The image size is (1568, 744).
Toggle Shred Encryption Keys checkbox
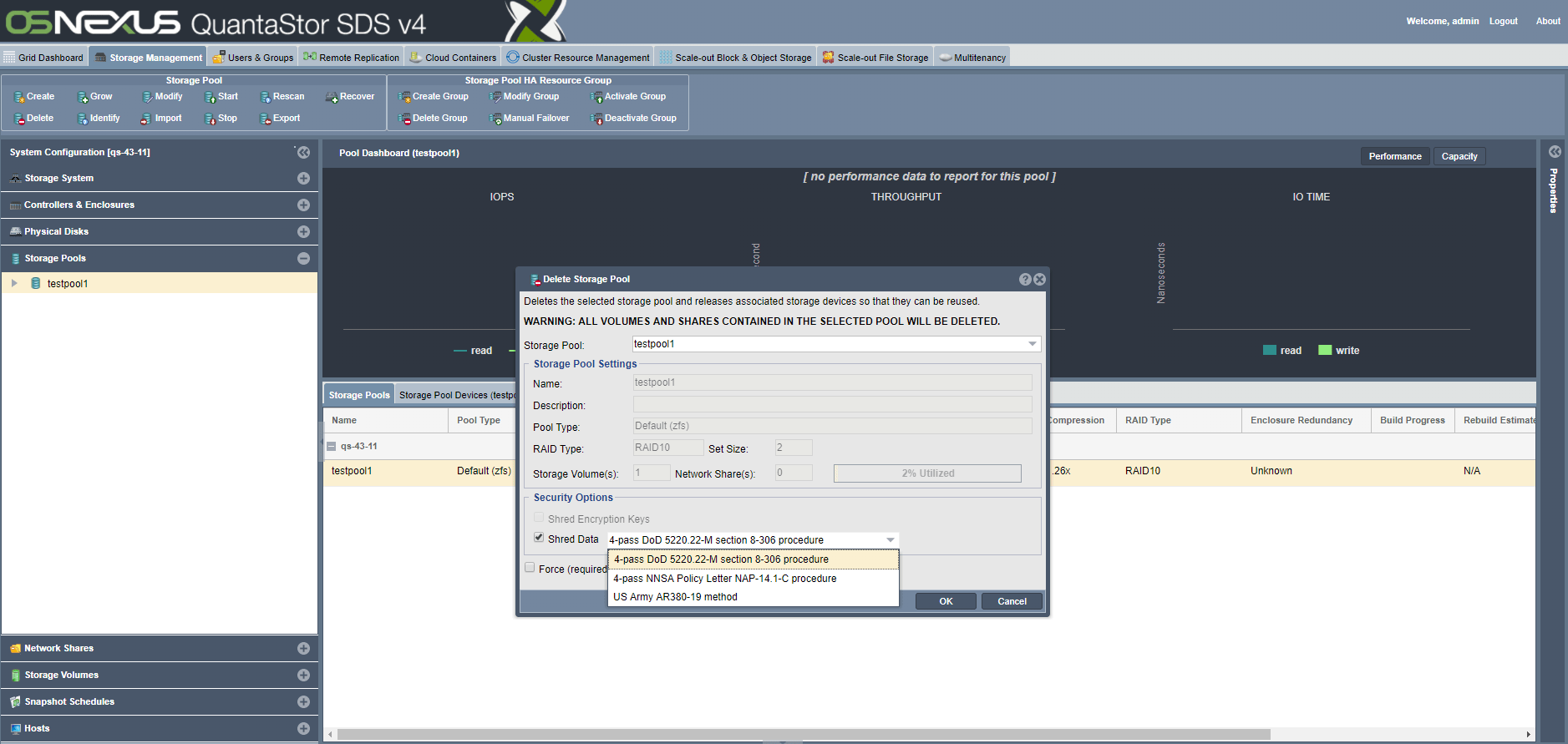click(x=539, y=518)
